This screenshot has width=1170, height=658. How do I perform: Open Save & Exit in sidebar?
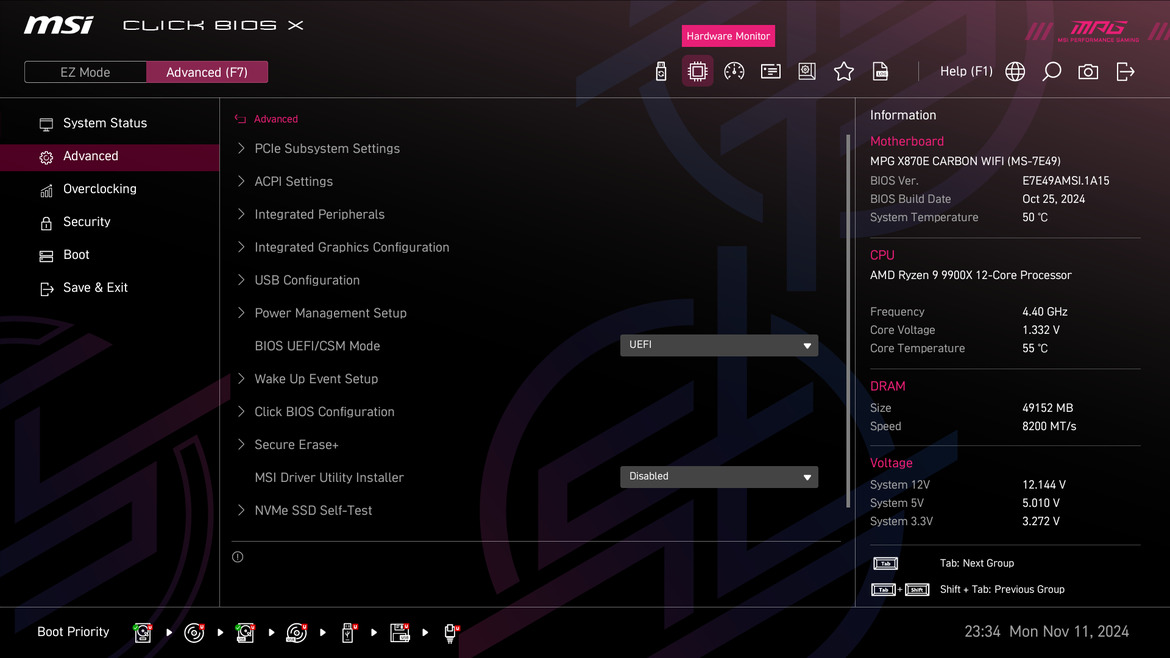(95, 288)
